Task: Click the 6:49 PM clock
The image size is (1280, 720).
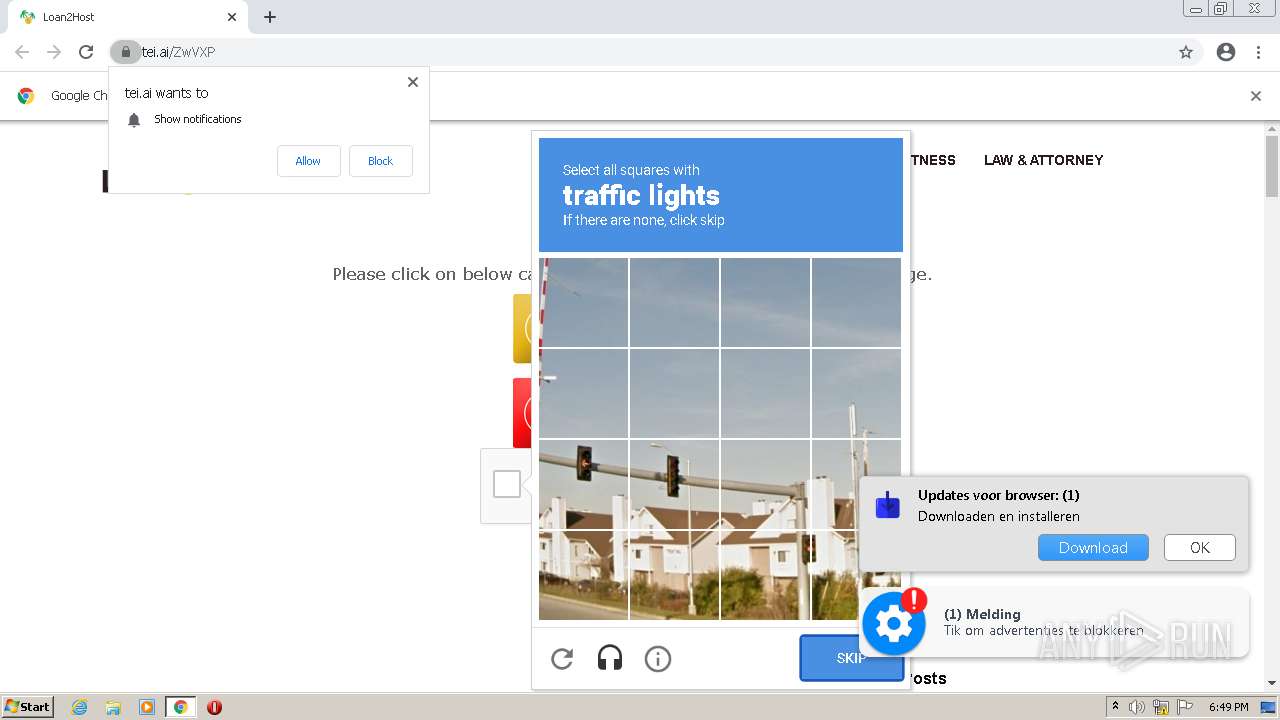Action: 1228,707
